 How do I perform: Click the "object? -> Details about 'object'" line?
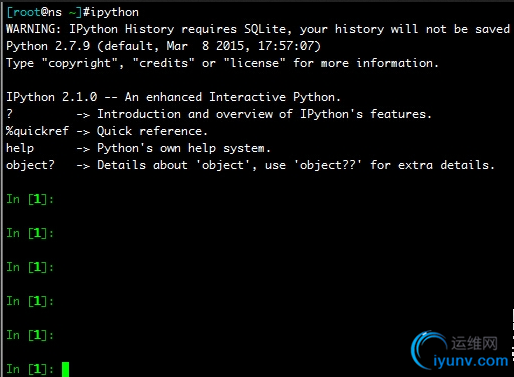[250, 165]
